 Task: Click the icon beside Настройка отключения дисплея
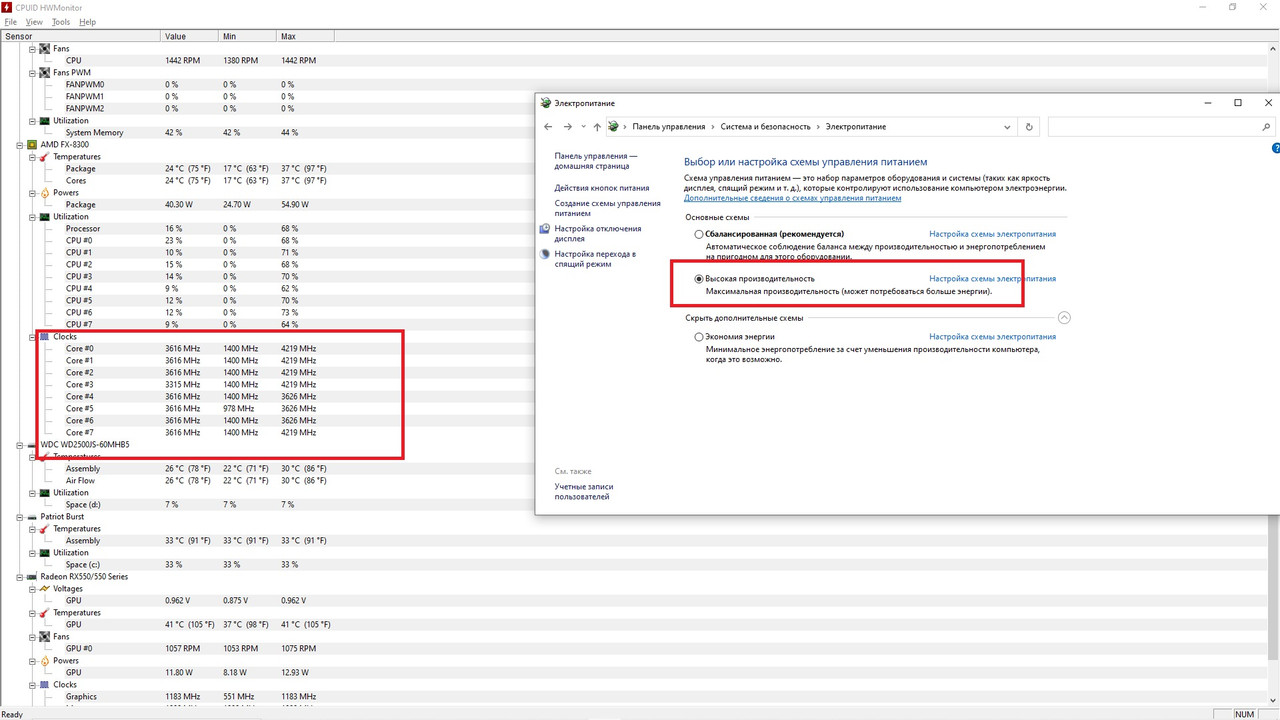coord(545,229)
